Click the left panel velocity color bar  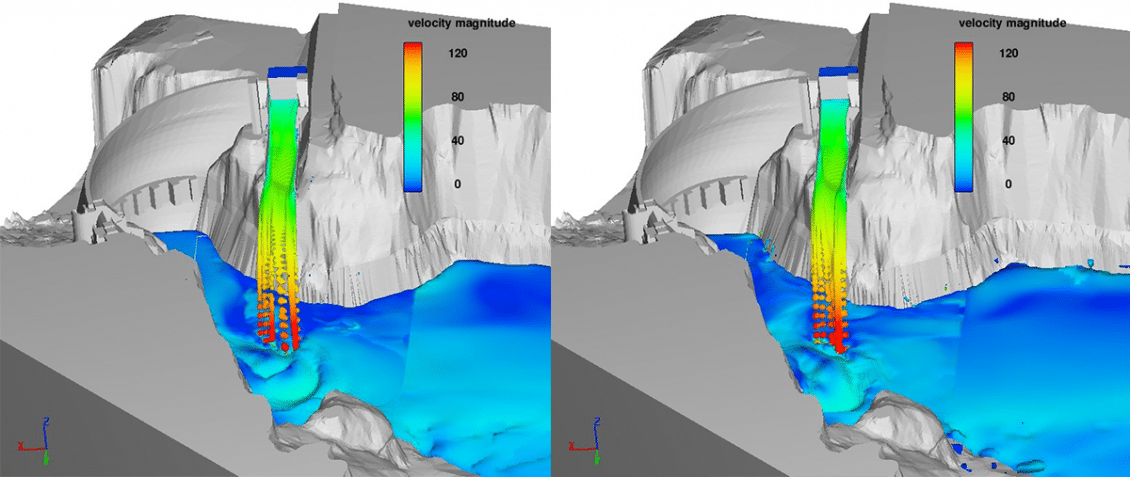(413, 117)
